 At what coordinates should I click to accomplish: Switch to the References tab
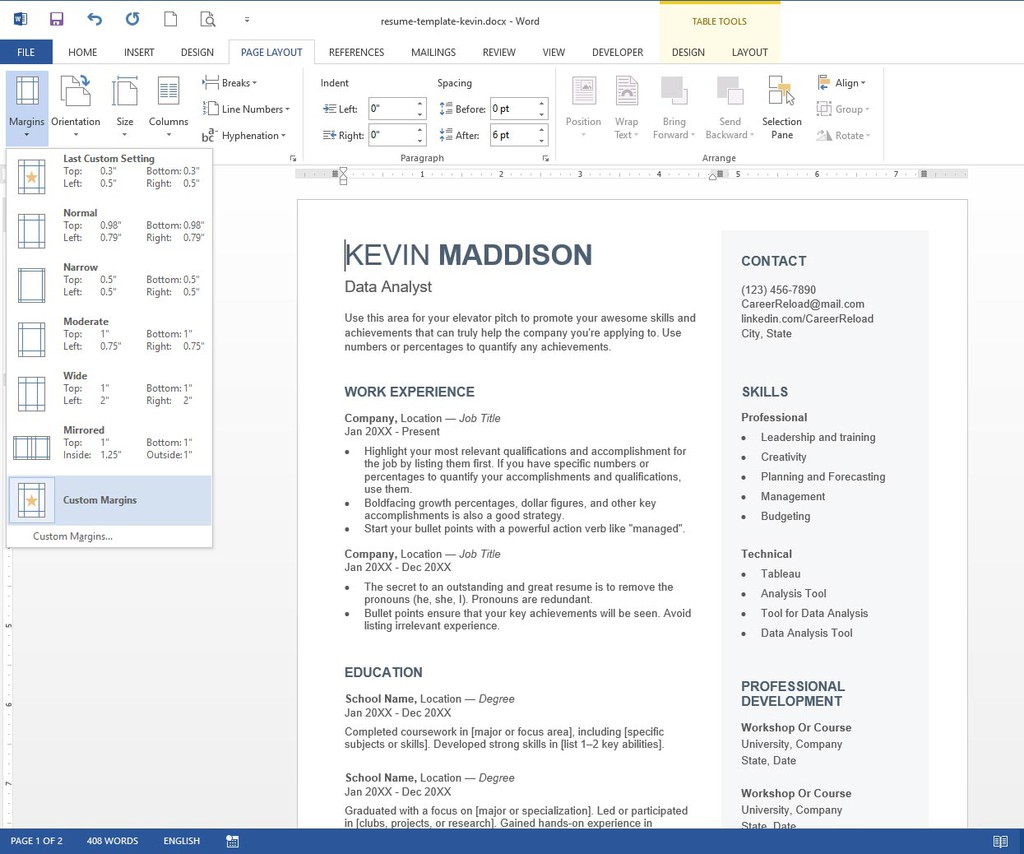coord(356,52)
